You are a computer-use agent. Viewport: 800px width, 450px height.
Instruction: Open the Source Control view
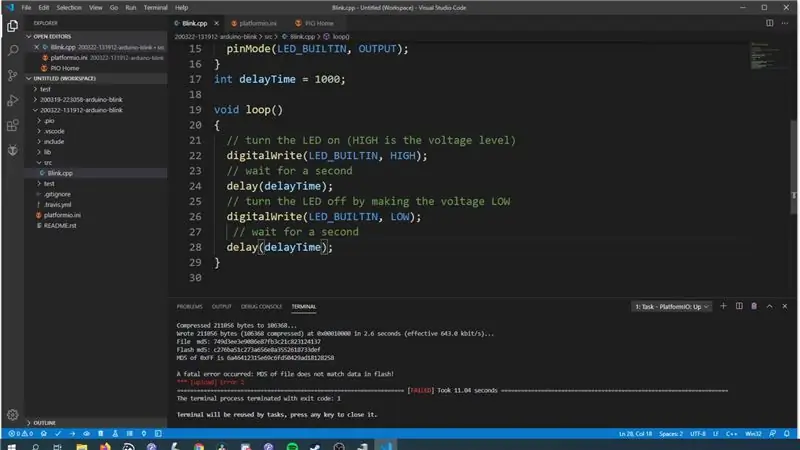(x=13, y=76)
